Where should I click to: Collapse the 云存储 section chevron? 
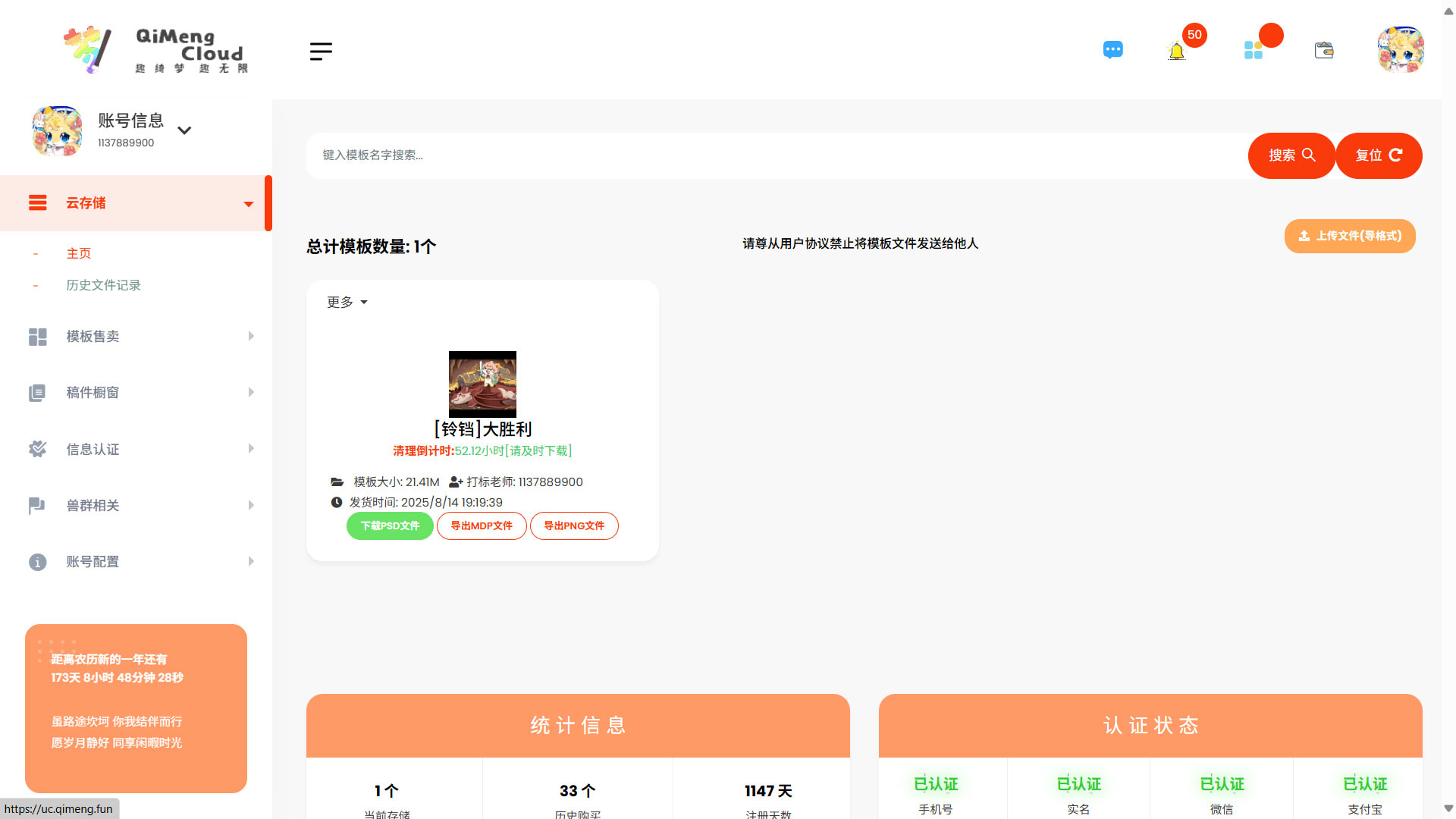pyautogui.click(x=248, y=203)
